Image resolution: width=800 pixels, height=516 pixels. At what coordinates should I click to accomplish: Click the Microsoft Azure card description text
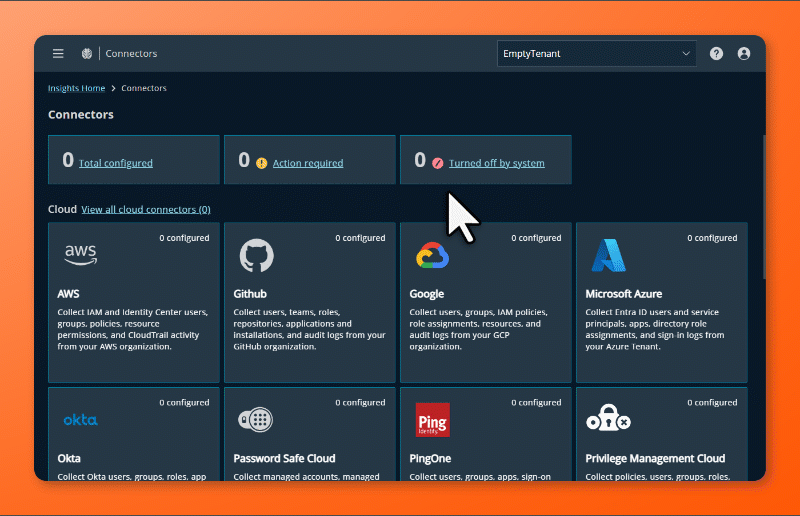pyautogui.click(x=655, y=329)
